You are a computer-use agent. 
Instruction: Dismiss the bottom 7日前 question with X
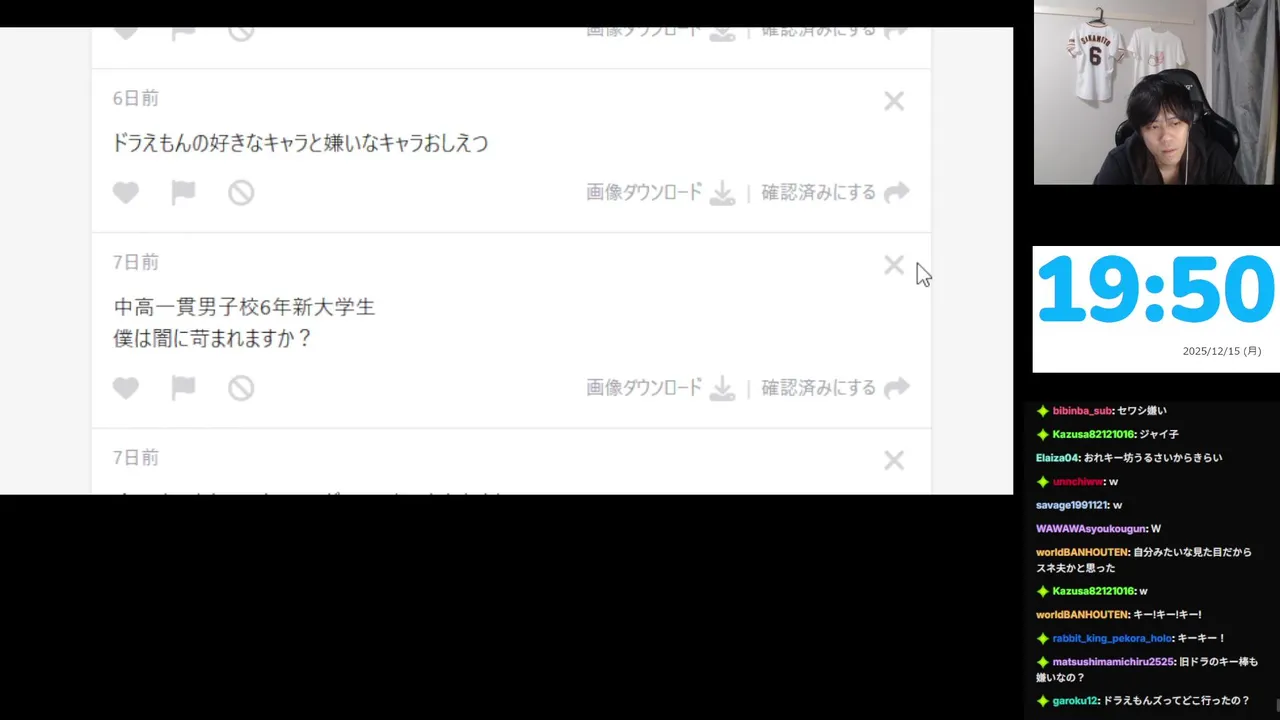point(894,460)
